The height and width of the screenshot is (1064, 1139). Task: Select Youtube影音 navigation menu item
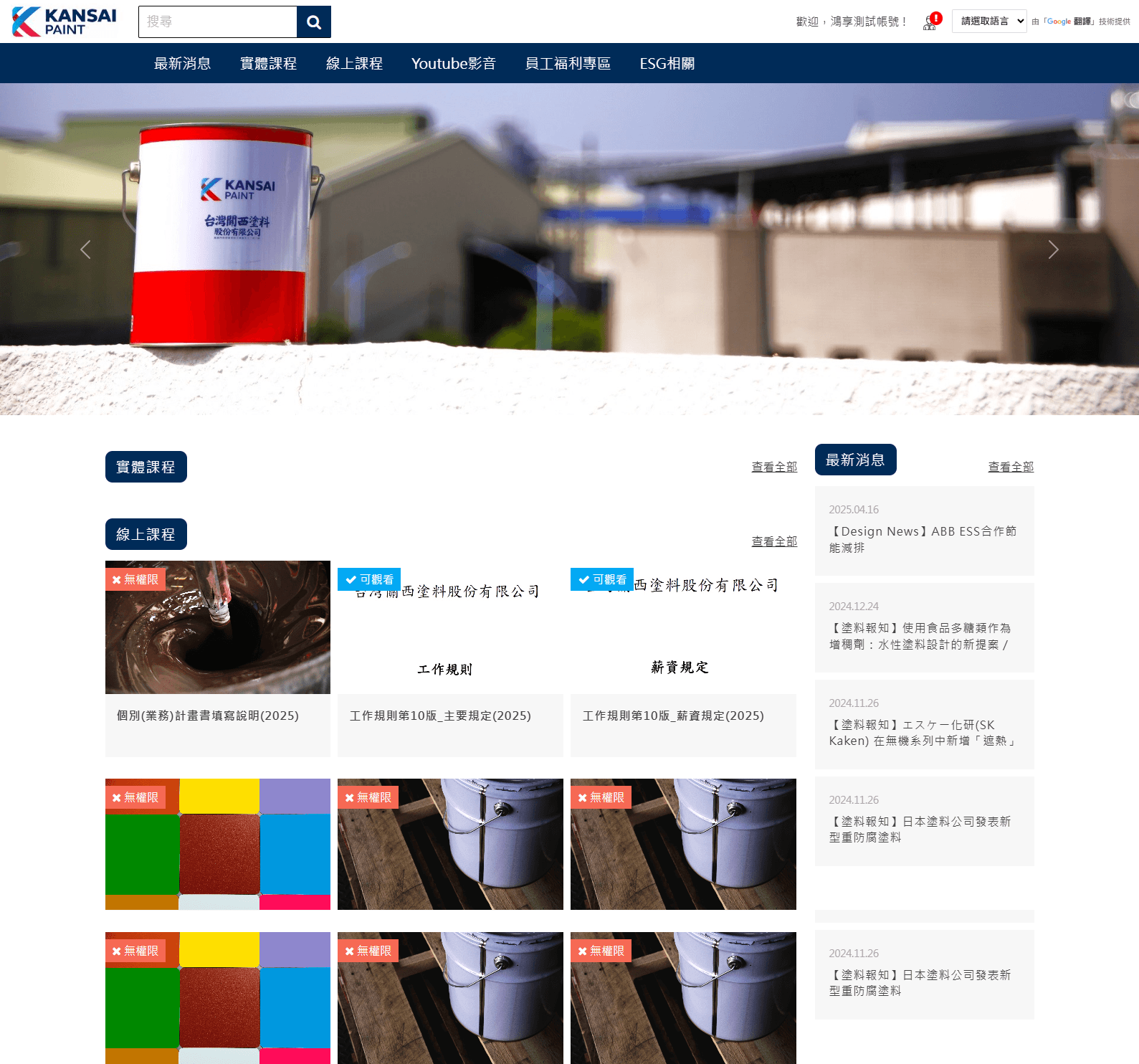coord(453,63)
